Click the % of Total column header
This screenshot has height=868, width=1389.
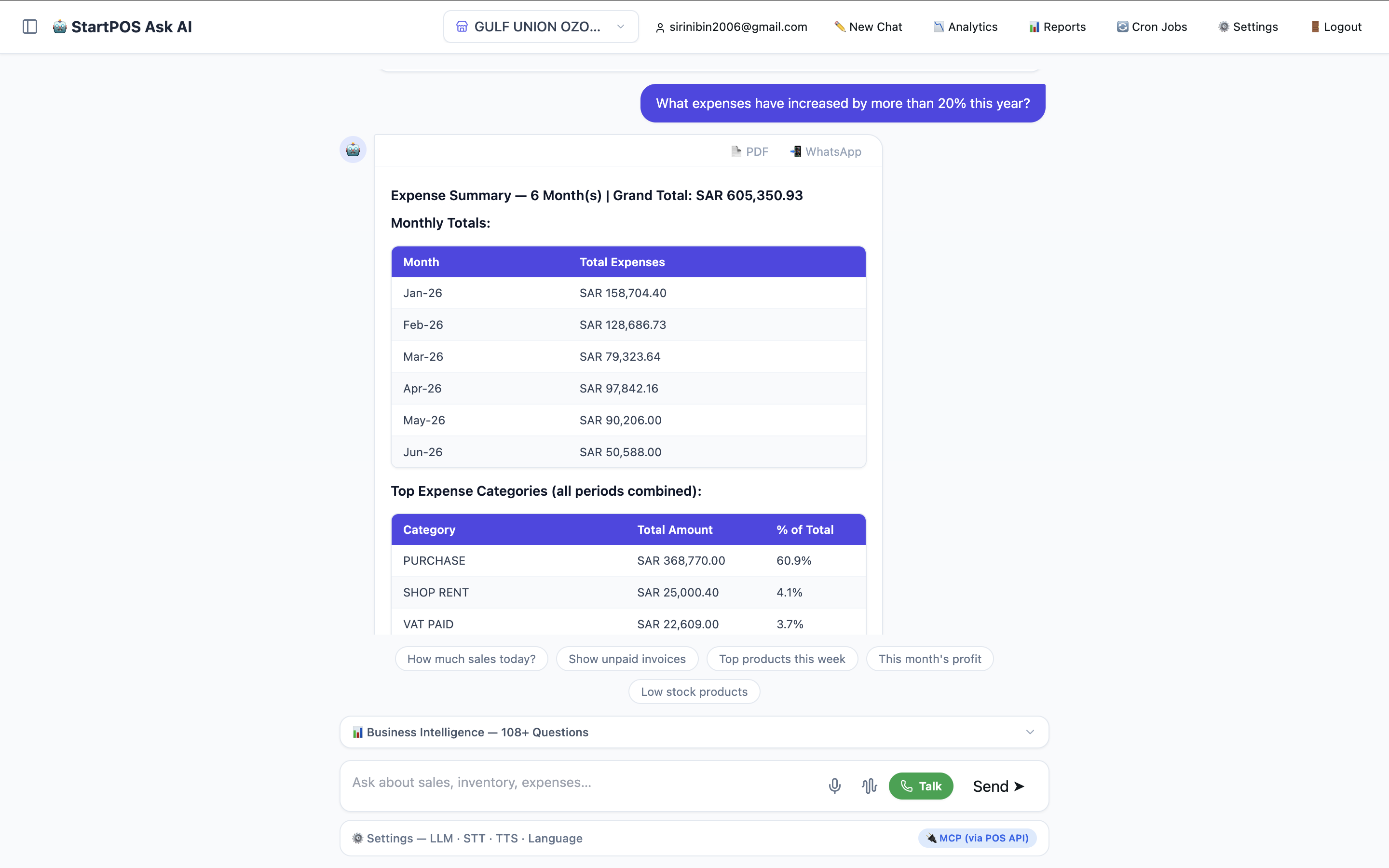[x=804, y=530]
